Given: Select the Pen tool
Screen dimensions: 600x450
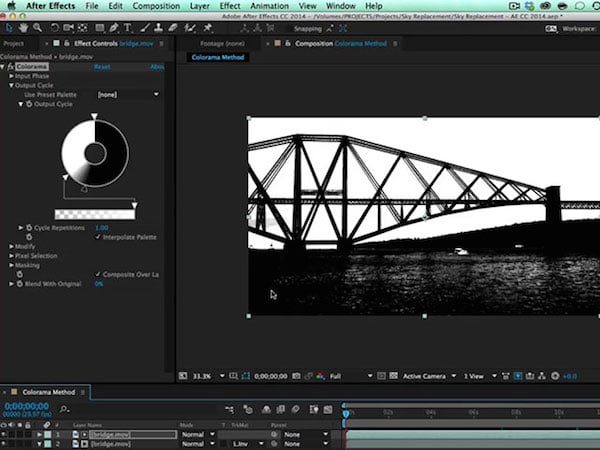Looking at the screenshot, I should point(114,28).
